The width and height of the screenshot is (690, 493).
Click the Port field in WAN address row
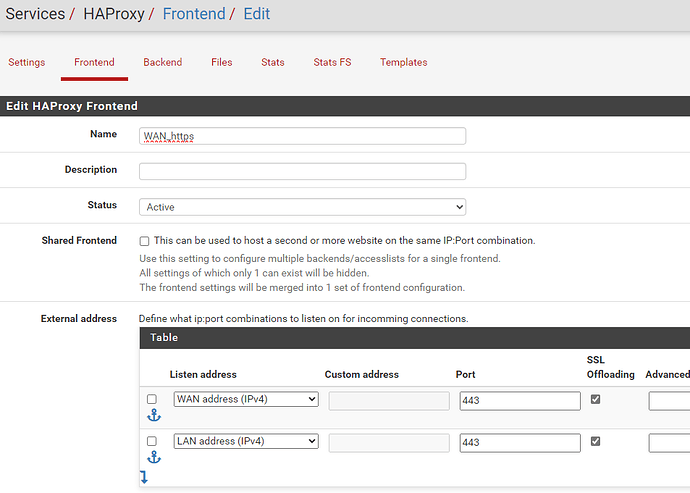pyautogui.click(x=520, y=401)
